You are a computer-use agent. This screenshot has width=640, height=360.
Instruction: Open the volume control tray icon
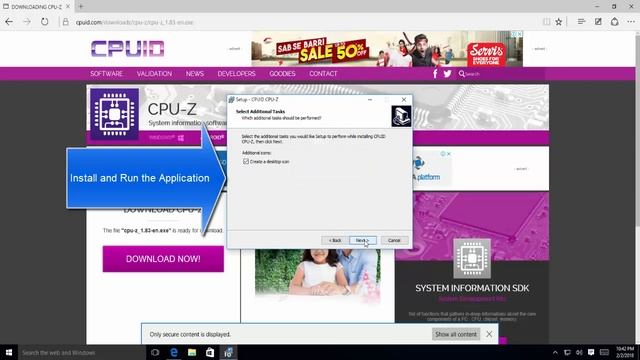point(579,353)
